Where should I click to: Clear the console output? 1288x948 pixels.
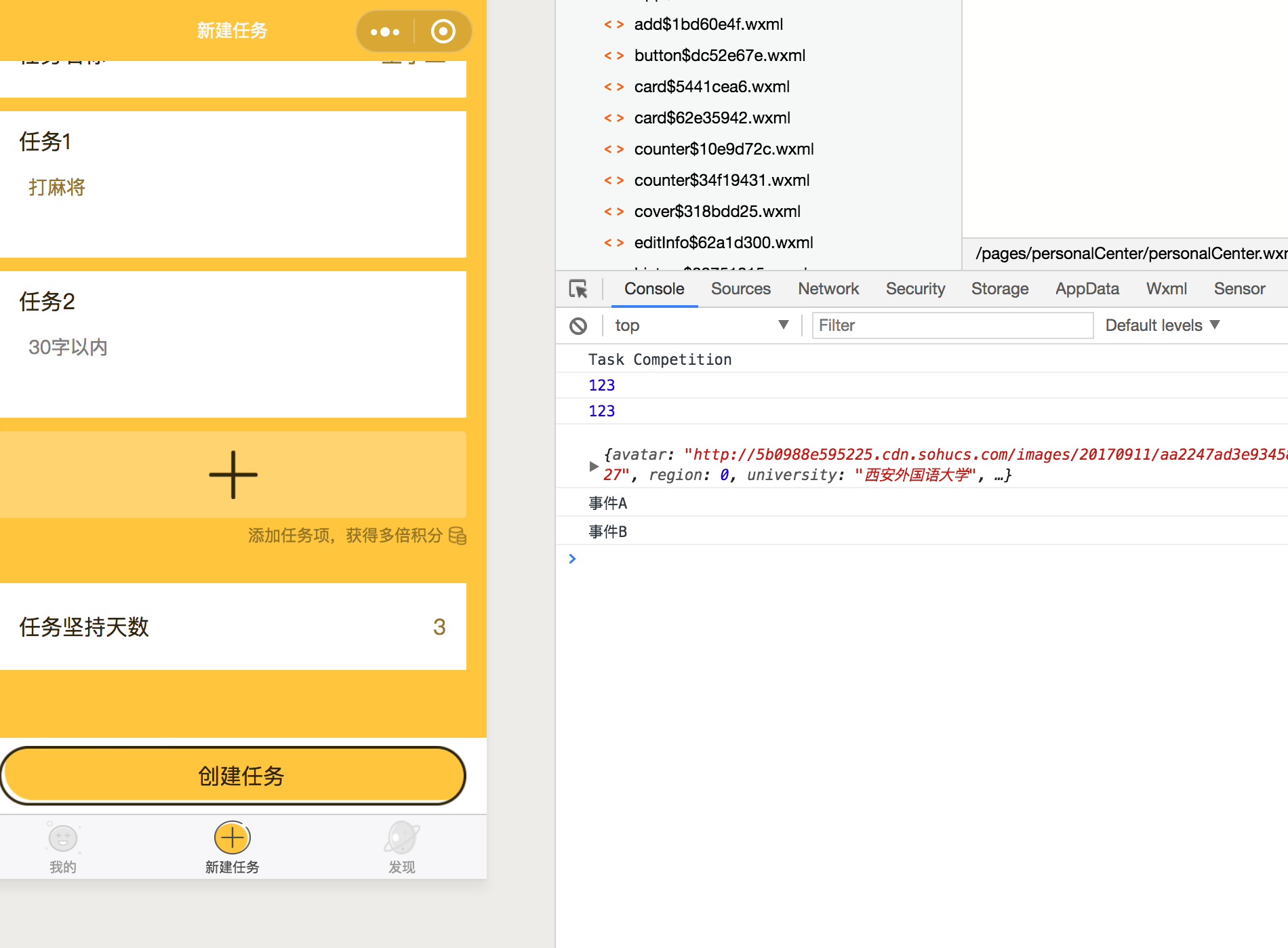(578, 325)
